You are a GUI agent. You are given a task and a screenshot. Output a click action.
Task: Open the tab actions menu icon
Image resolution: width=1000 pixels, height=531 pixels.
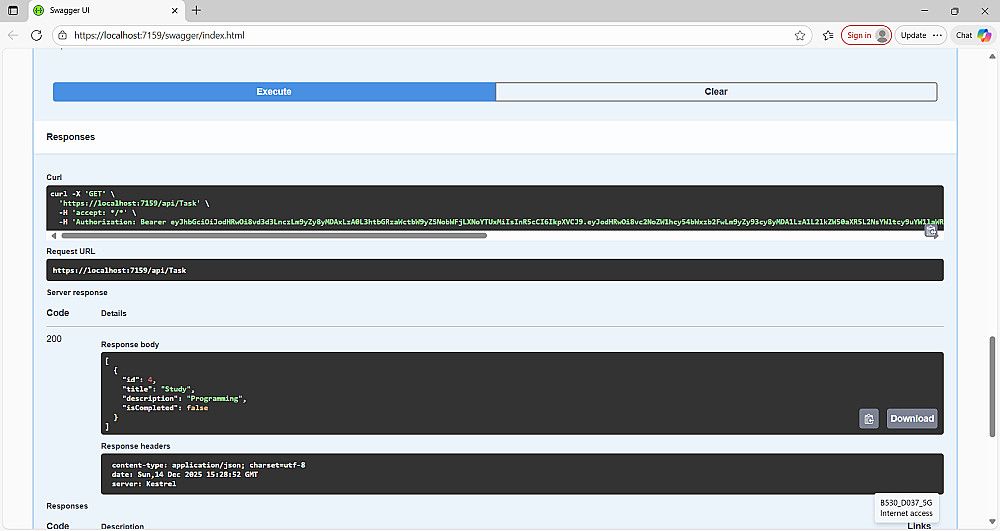pyautogui.click(x=13, y=10)
